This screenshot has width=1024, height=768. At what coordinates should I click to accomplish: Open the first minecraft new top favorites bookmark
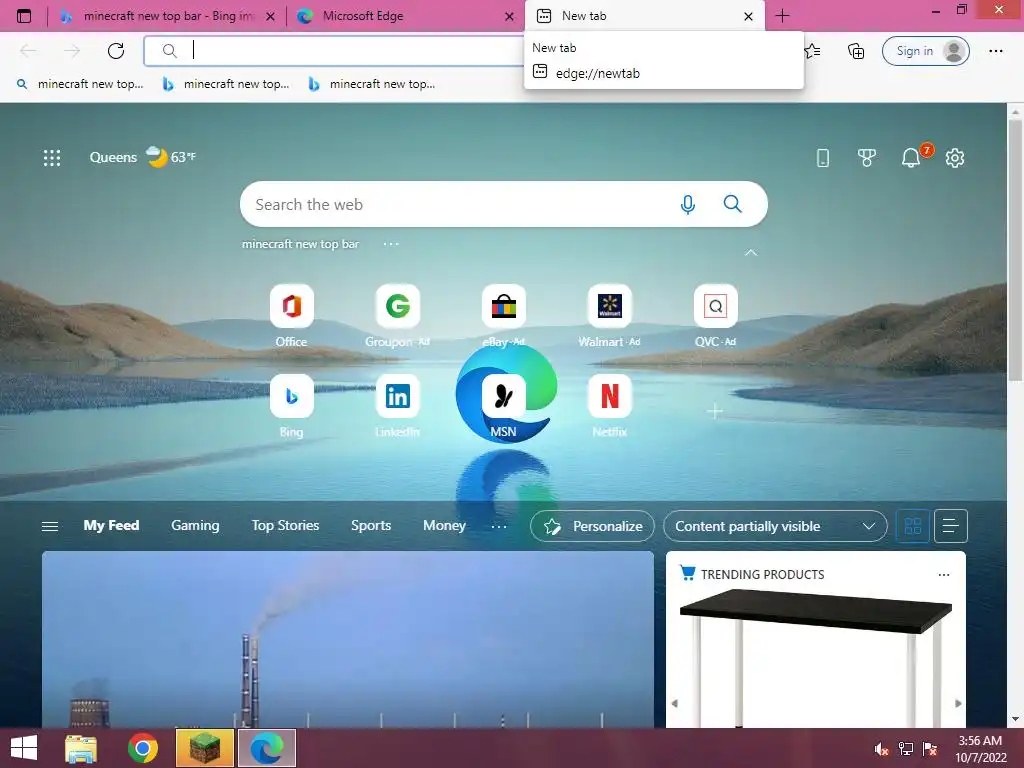click(80, 84)
